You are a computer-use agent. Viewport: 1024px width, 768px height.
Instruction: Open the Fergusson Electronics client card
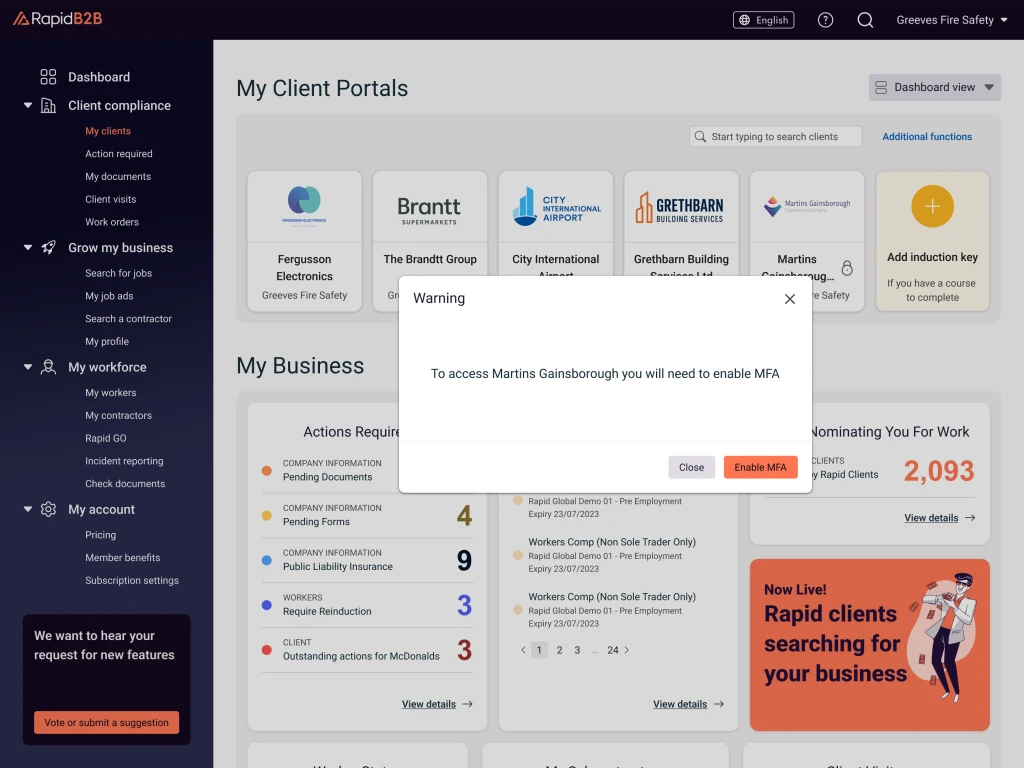304,241
